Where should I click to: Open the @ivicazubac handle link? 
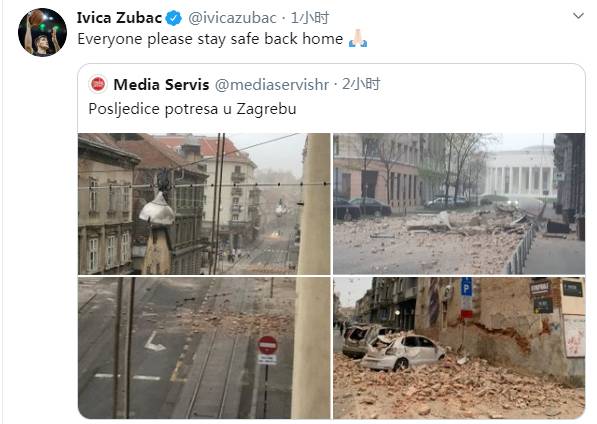coord(232,18)
